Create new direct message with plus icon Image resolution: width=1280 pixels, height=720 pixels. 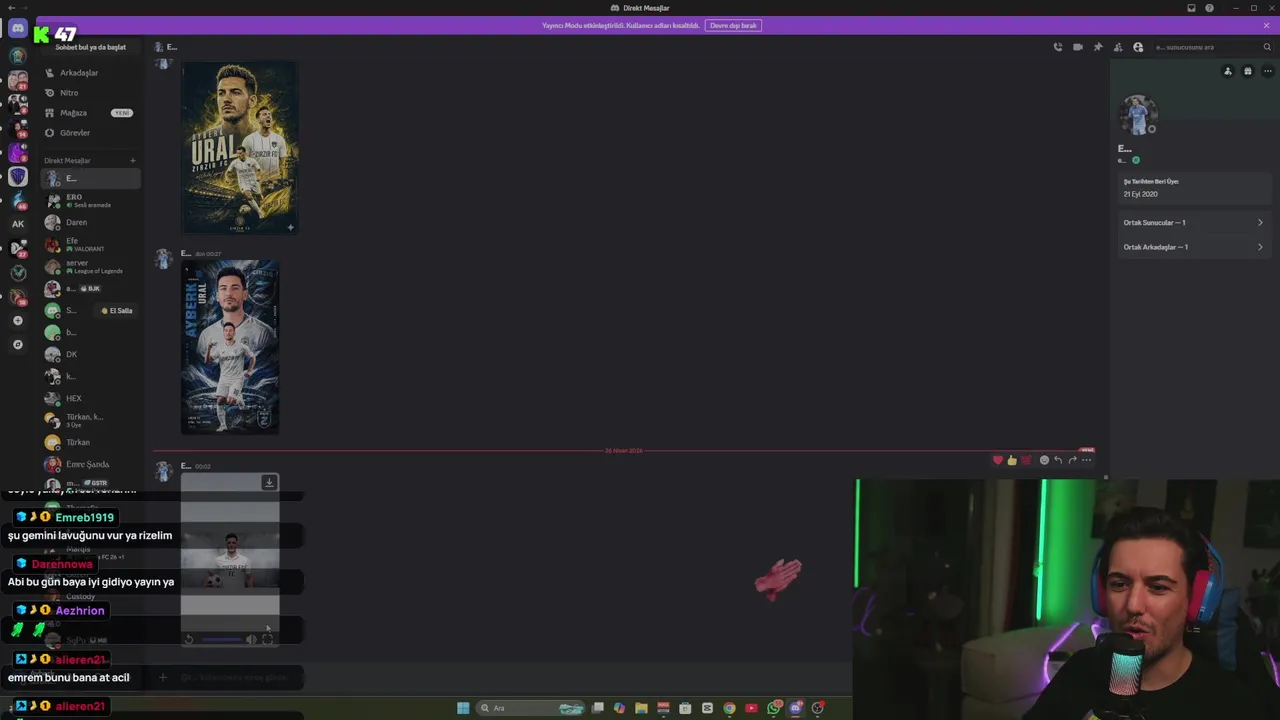tap(133, 160)
